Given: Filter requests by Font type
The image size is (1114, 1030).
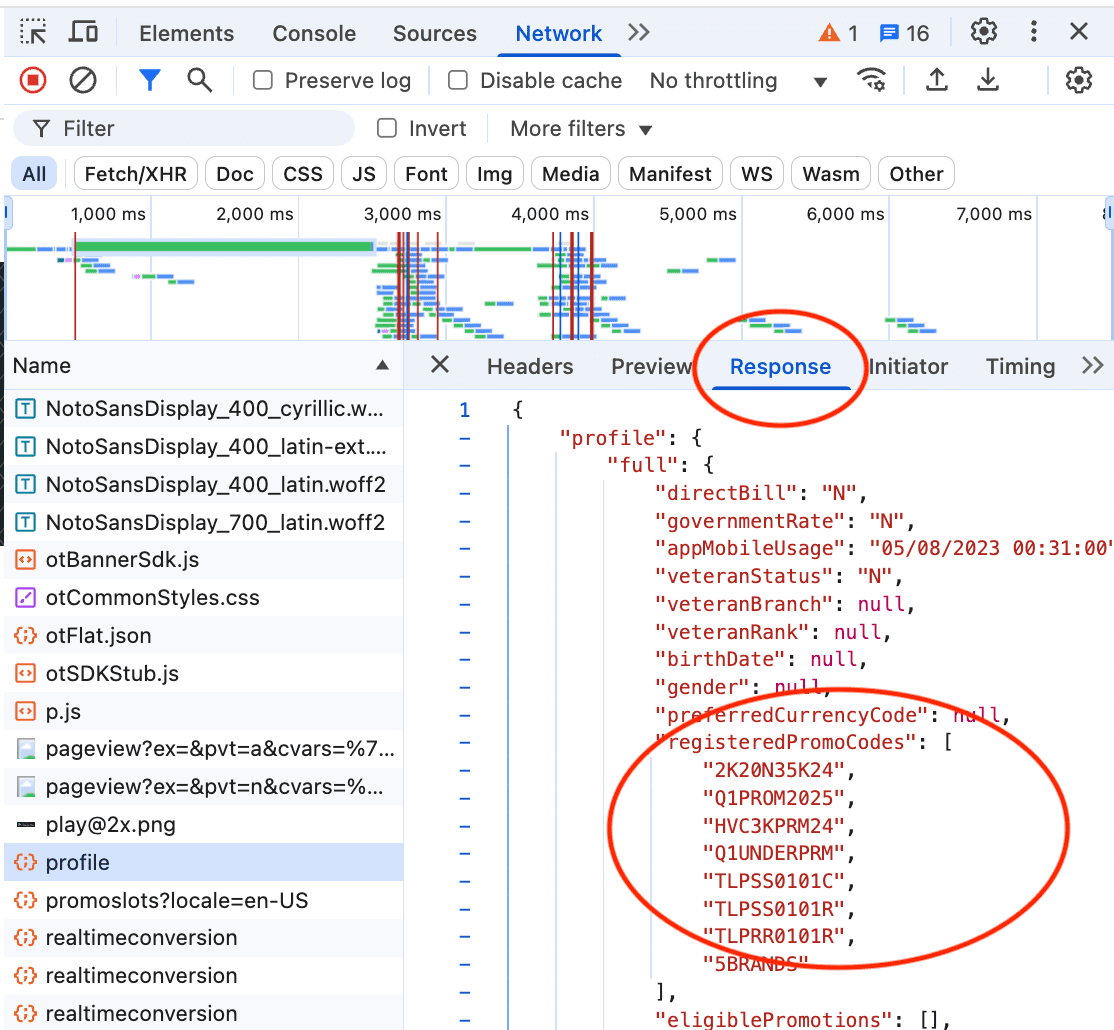Looking at the screenshot, I should click(426, 174).
